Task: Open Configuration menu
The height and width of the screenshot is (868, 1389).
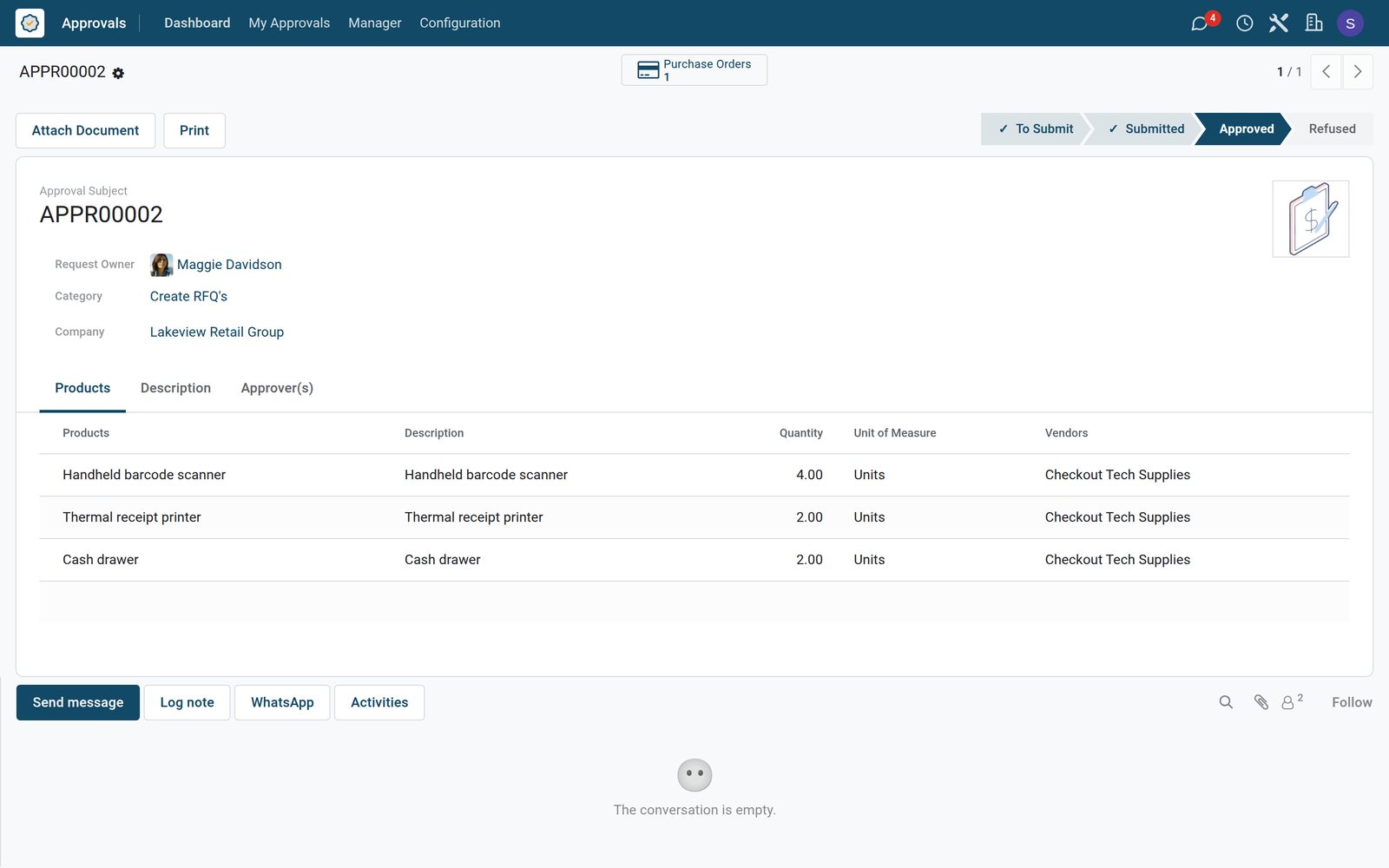Action: 460,23
